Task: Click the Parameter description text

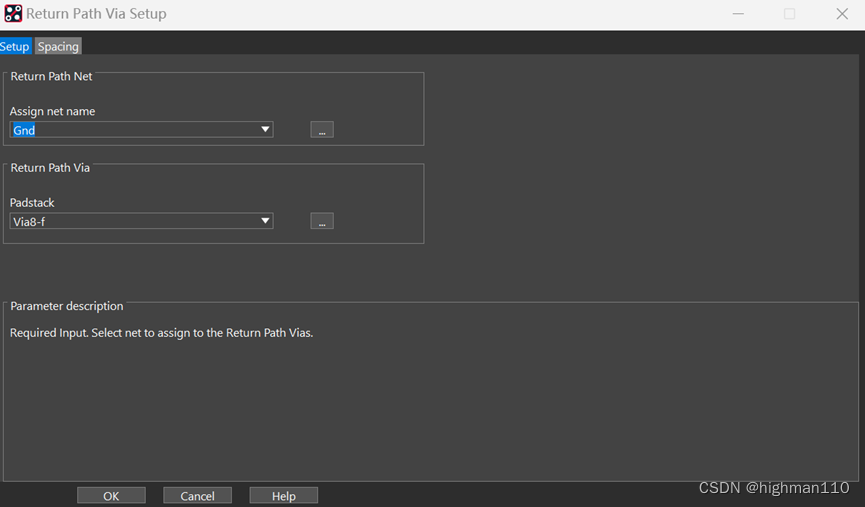Action: 161,333
